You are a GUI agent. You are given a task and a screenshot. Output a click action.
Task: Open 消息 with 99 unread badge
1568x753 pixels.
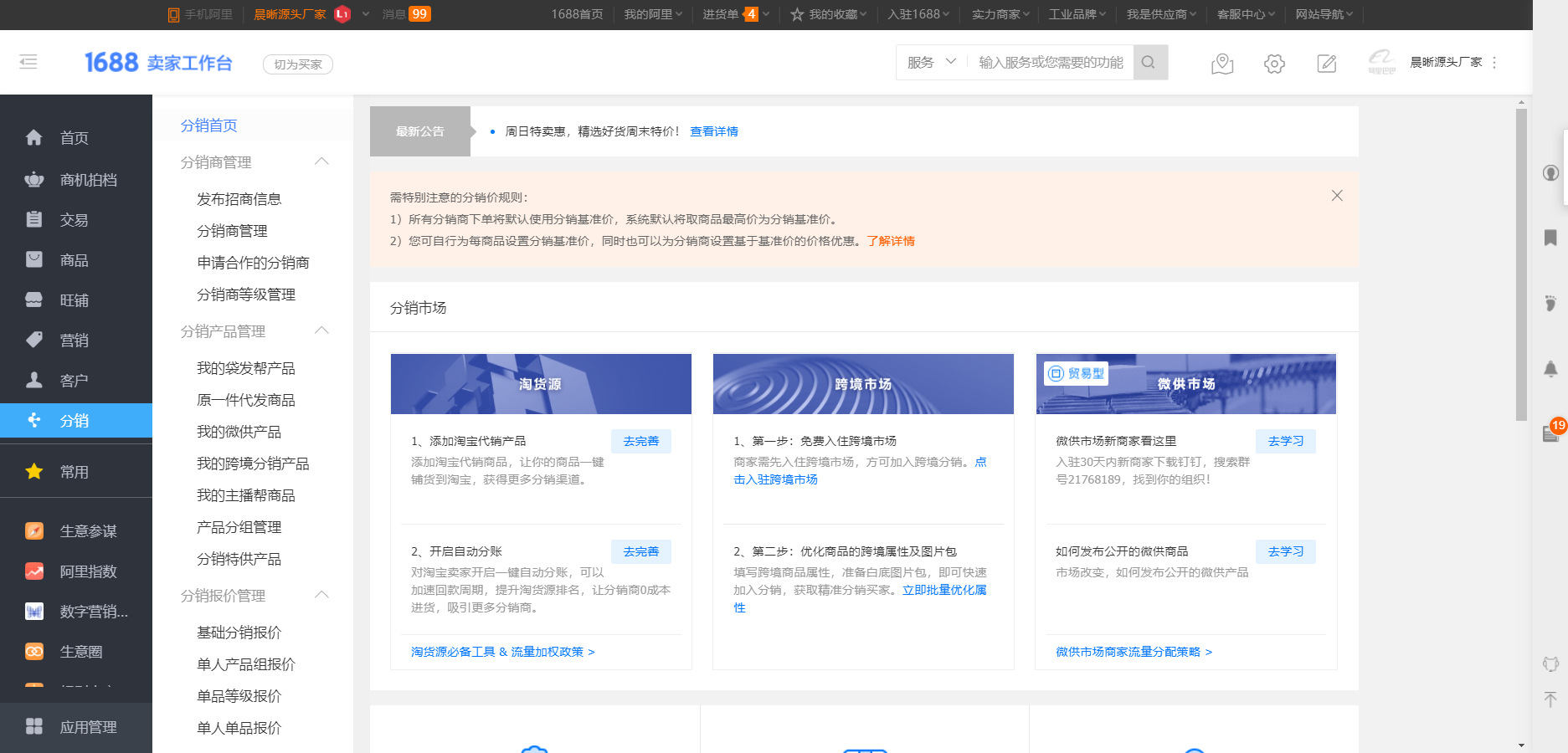[x=407, y=14]
